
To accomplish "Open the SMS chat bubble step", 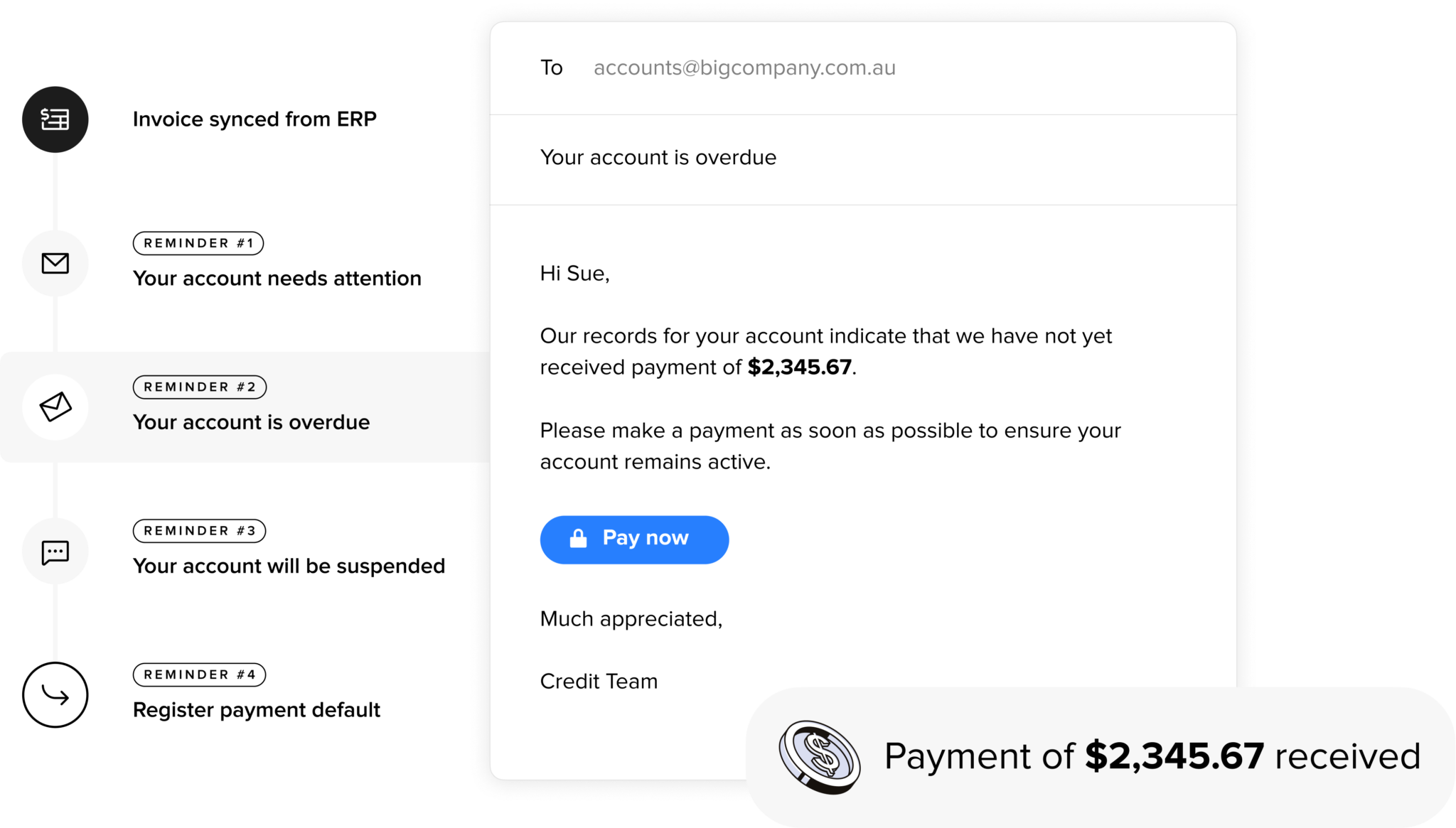I will click(55, 552).
